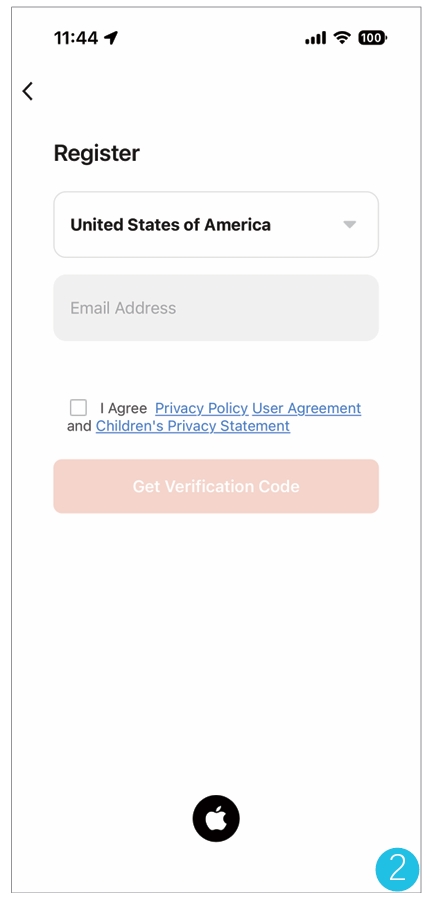Open the Privacy Policy link
This screenshot has height=911, width=433.
202,408
